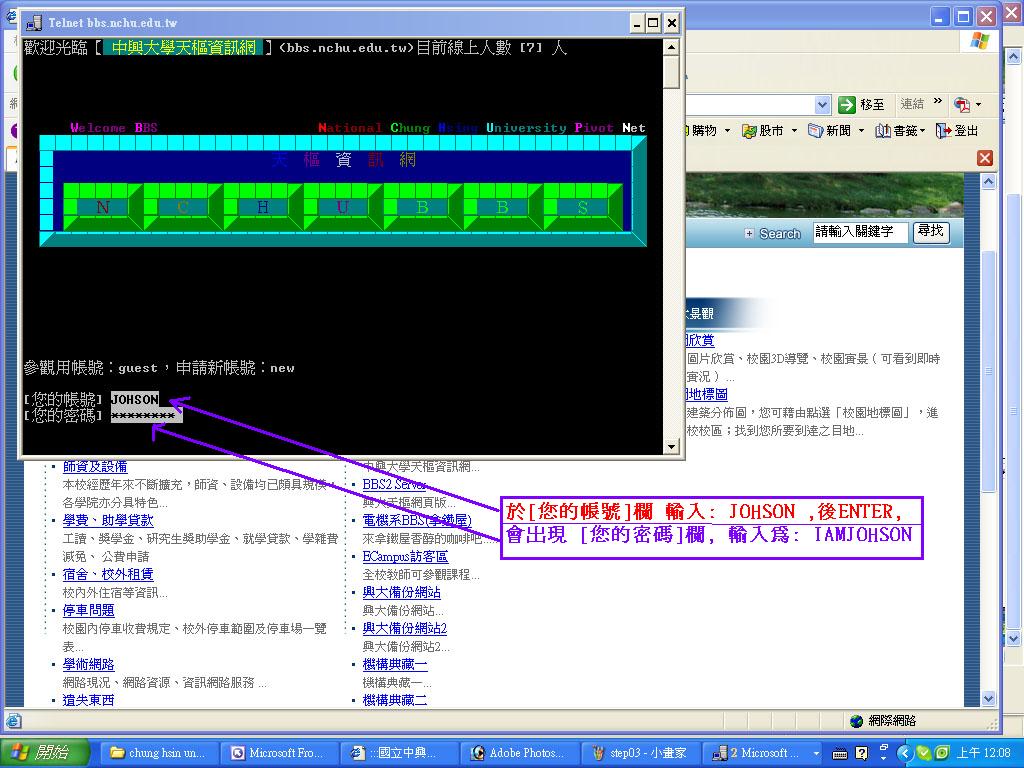Expand the 購物 dropdown arrow
Image resolution: width=1024 pixels, height=768 pixels.
(727, 131)
